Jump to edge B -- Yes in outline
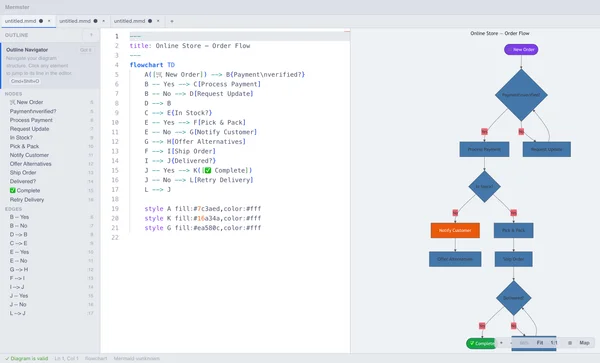 (51, 217)
